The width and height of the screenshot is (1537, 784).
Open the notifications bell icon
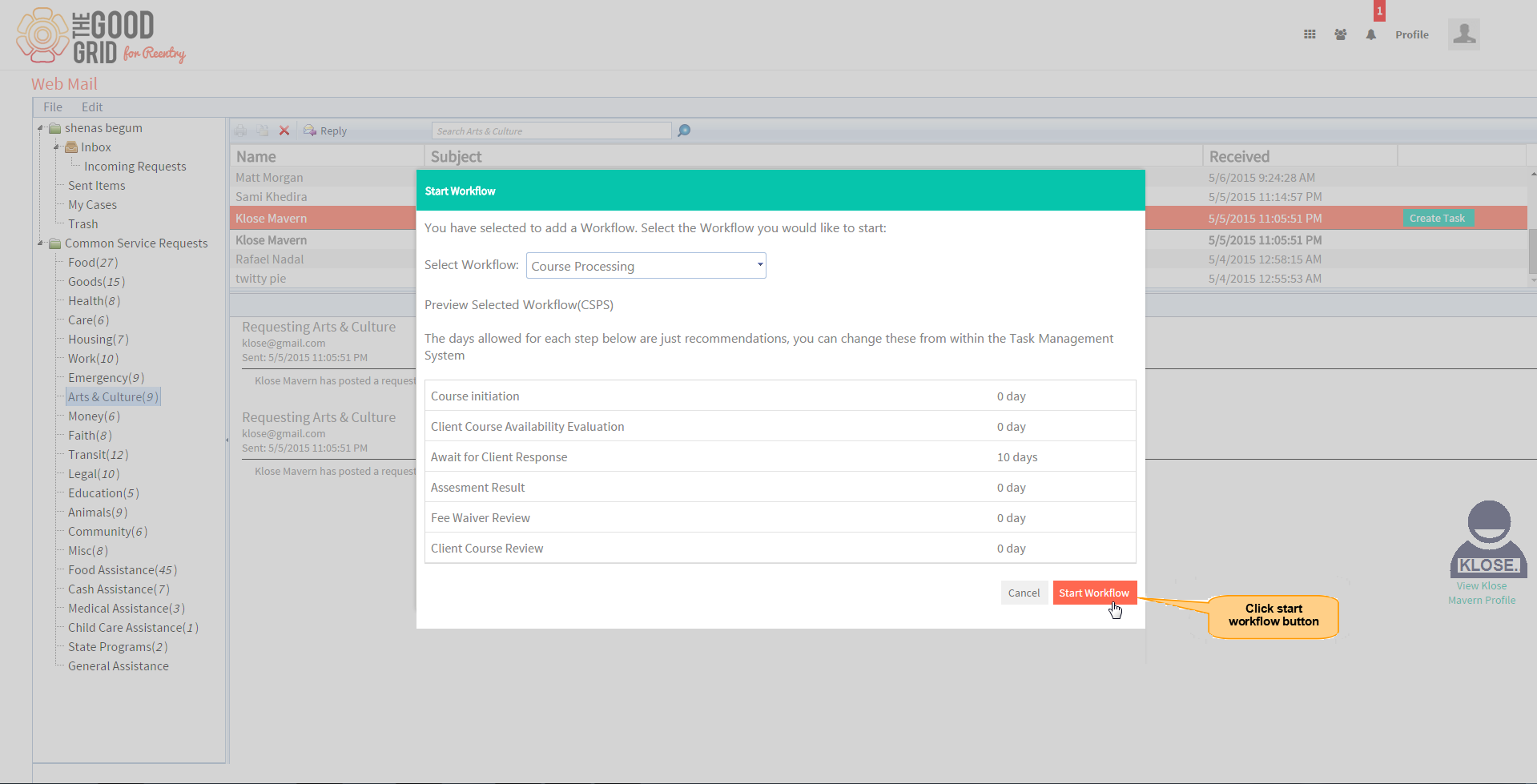pyautogui.click(x=1371, y=34)
